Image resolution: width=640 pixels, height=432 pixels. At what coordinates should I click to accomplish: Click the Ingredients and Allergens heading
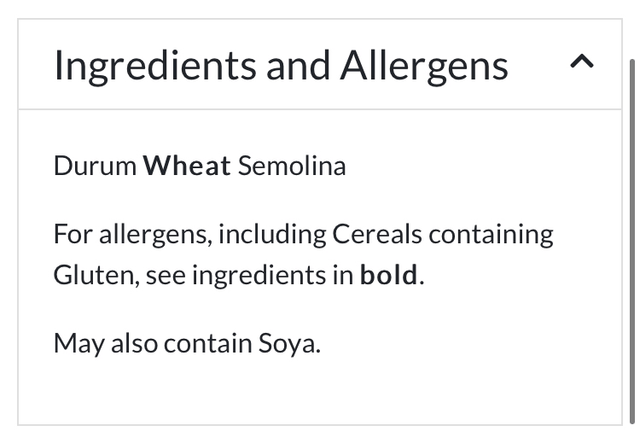click(x=281, y=66)
